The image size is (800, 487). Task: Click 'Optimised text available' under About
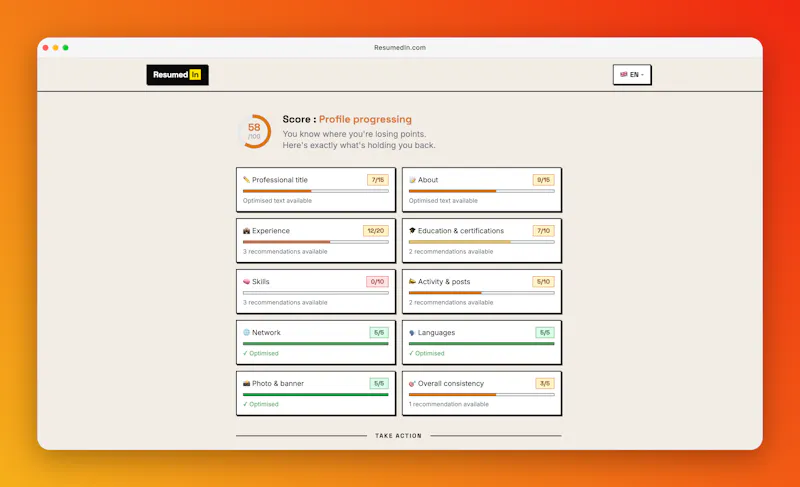point(443,200)
